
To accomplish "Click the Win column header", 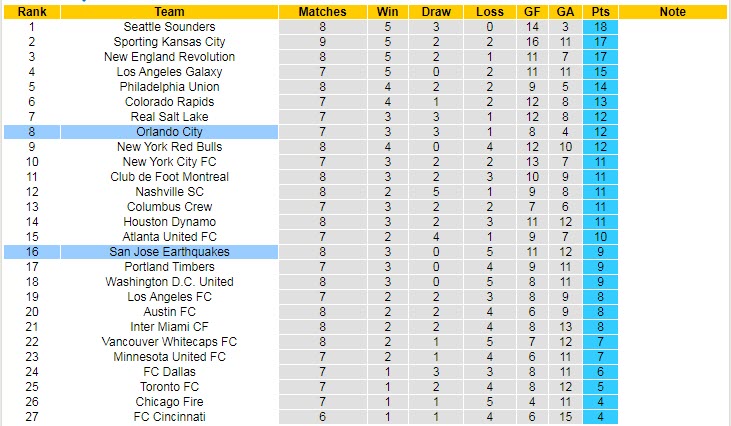I will (x=387, y=12).
